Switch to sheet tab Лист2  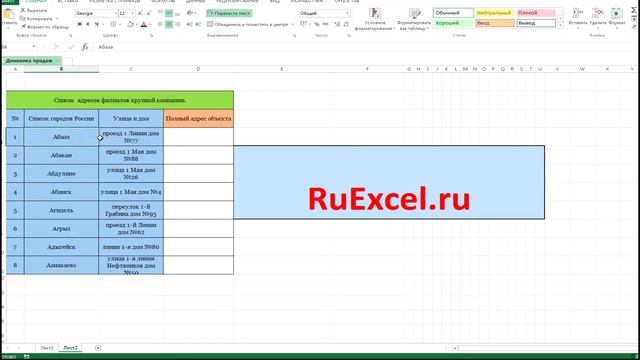point(70,348)
